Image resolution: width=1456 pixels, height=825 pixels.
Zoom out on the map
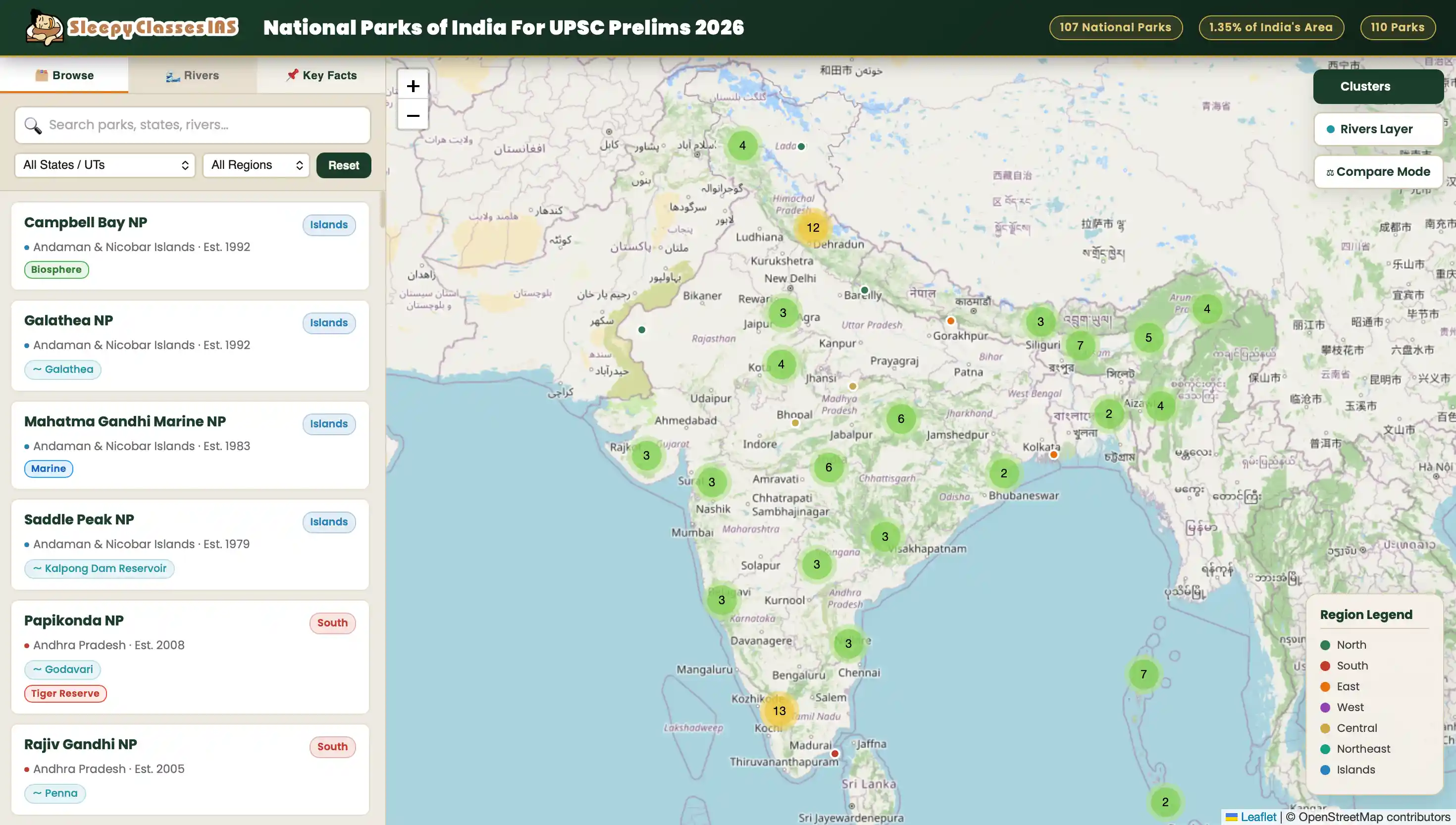(413, 115)
